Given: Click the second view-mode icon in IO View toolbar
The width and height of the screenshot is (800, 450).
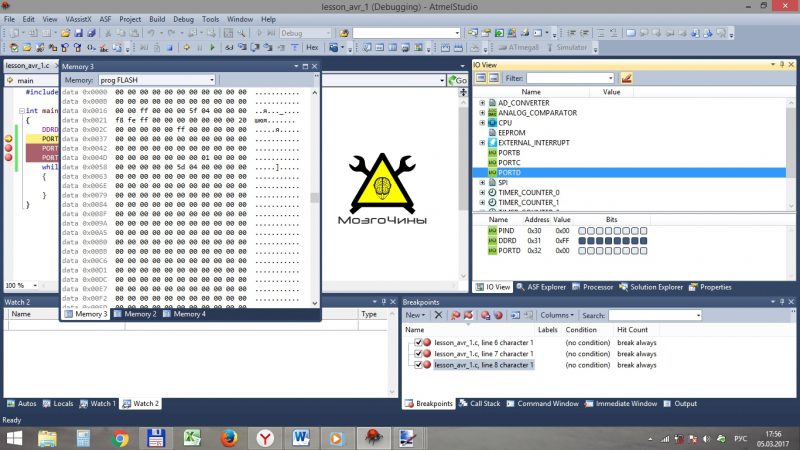Looking at the screenshot, I should tap(493, 78).
